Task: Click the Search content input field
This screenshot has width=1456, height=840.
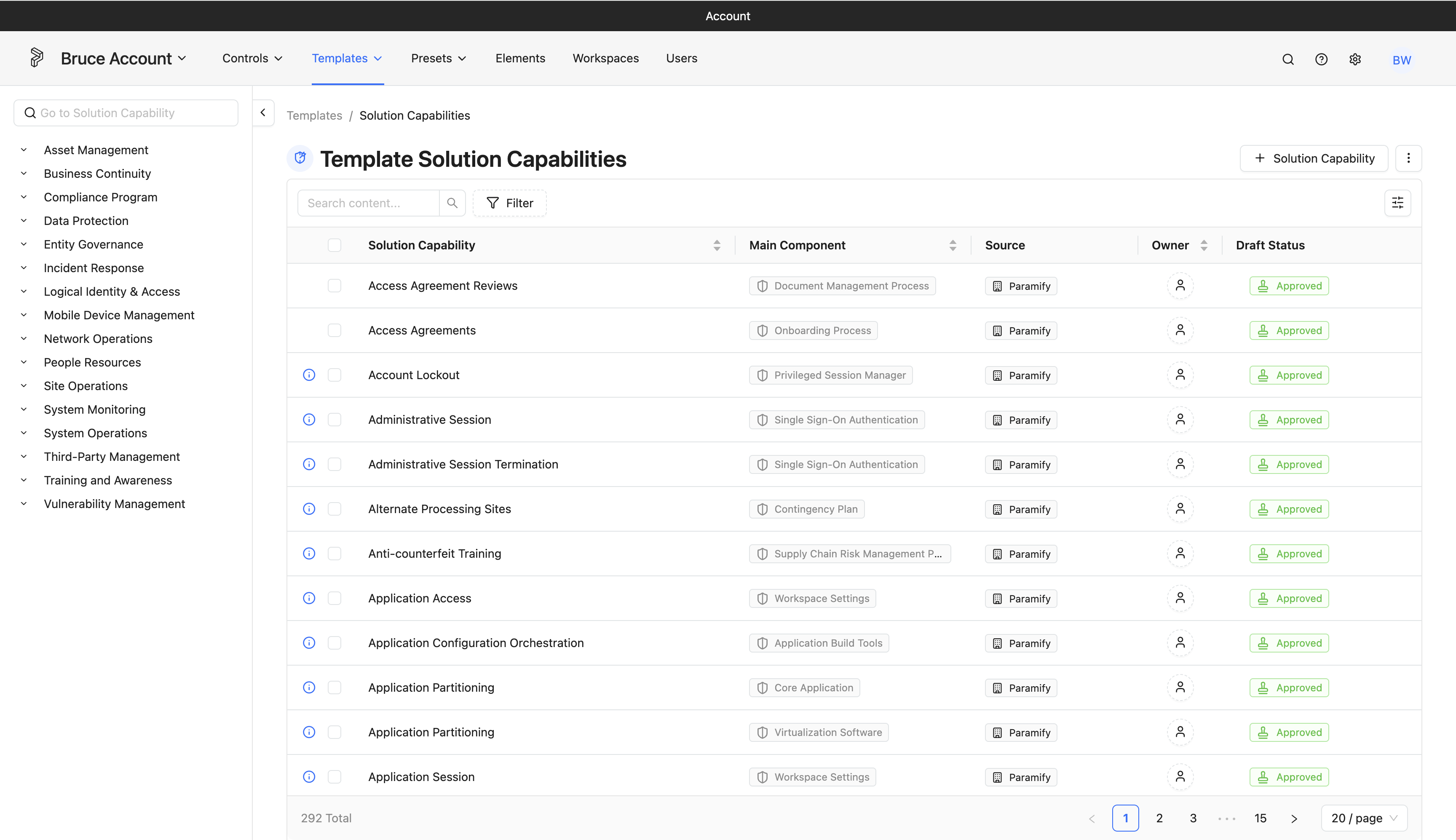Action: coord(368,203)
